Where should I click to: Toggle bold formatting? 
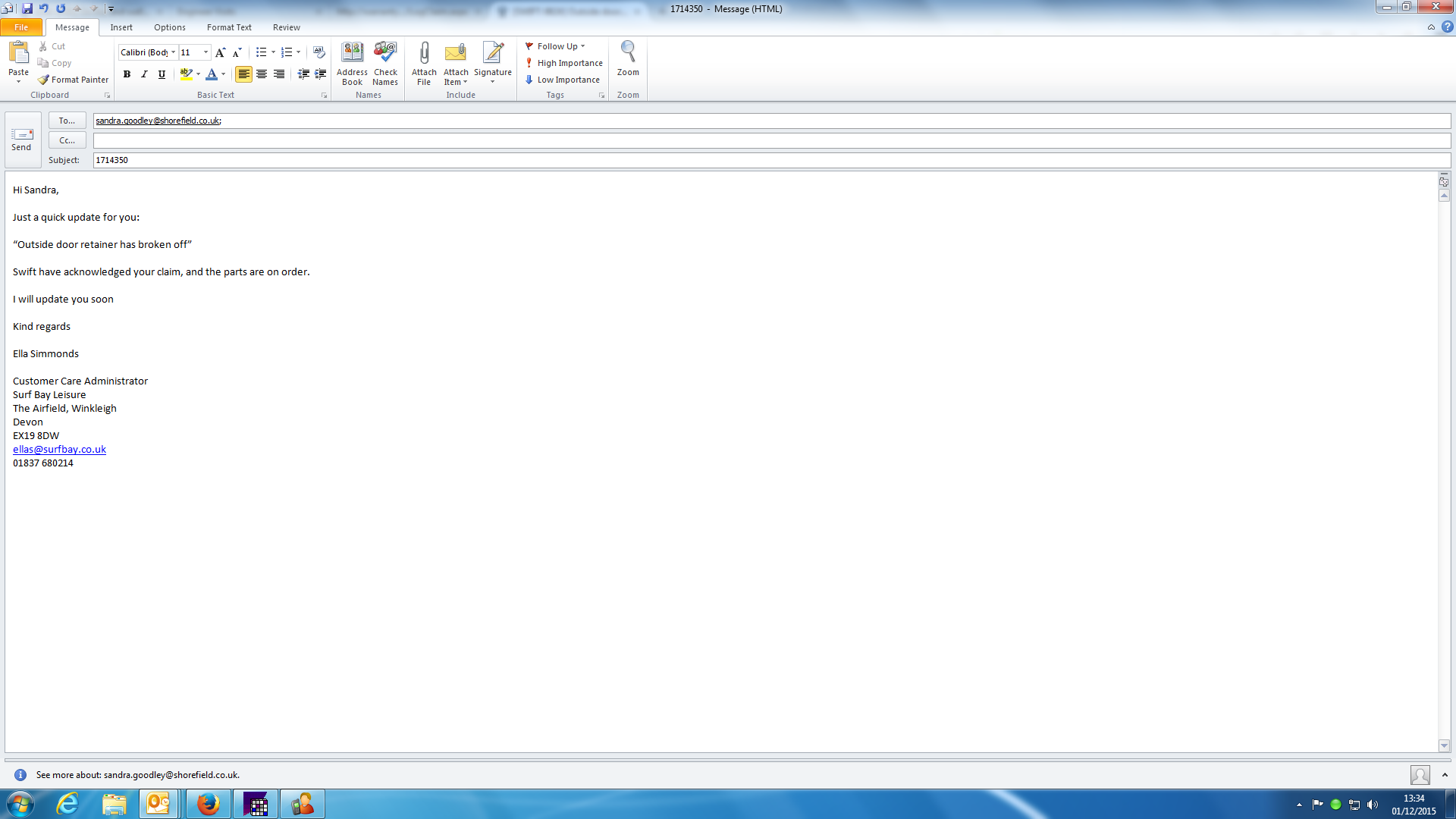[127, 74]
